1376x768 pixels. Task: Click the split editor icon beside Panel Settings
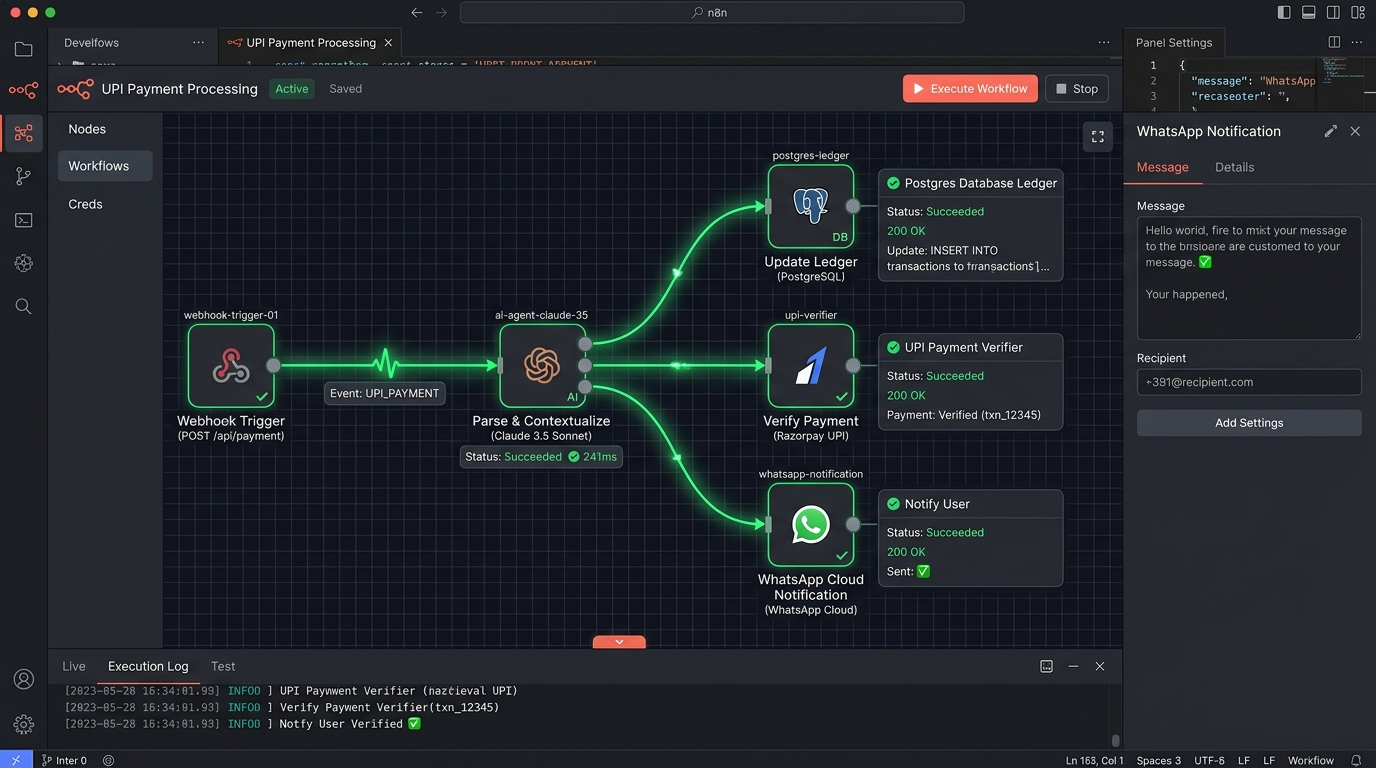click(x=1334, y=42)
